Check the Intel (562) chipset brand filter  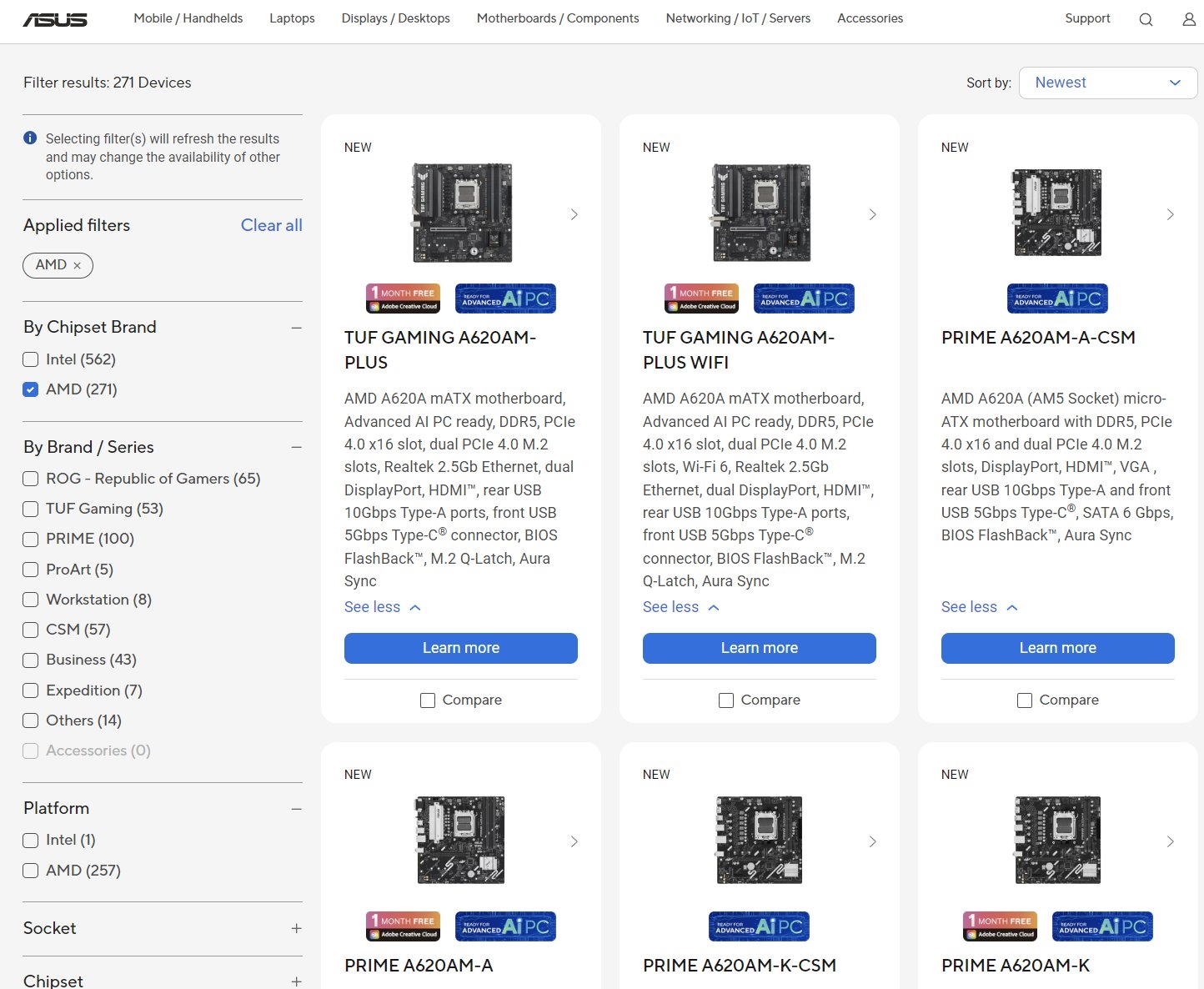click(31, 359)
